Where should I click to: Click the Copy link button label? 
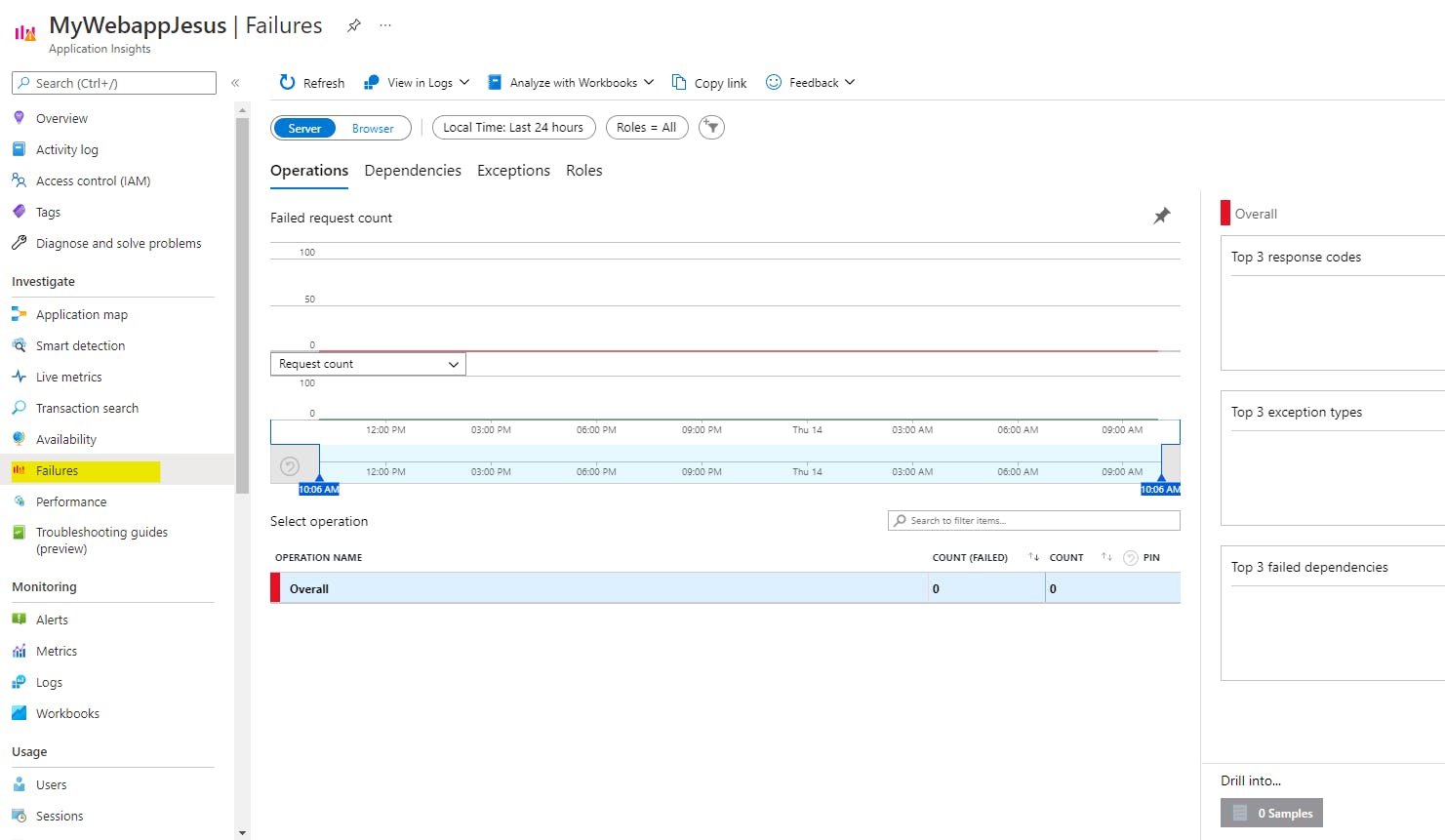[720, 83]
